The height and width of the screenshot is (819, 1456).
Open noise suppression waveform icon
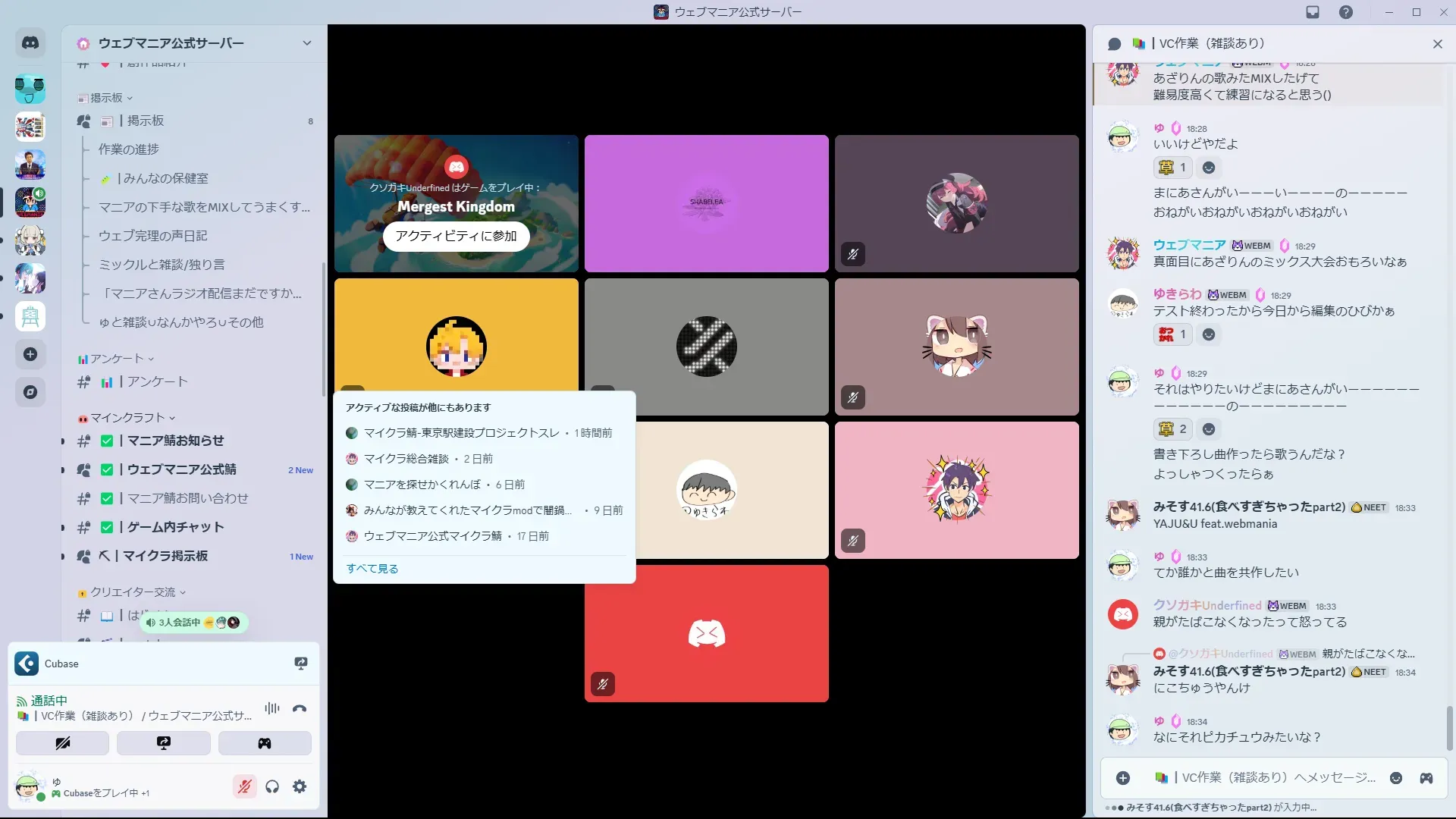271,708
